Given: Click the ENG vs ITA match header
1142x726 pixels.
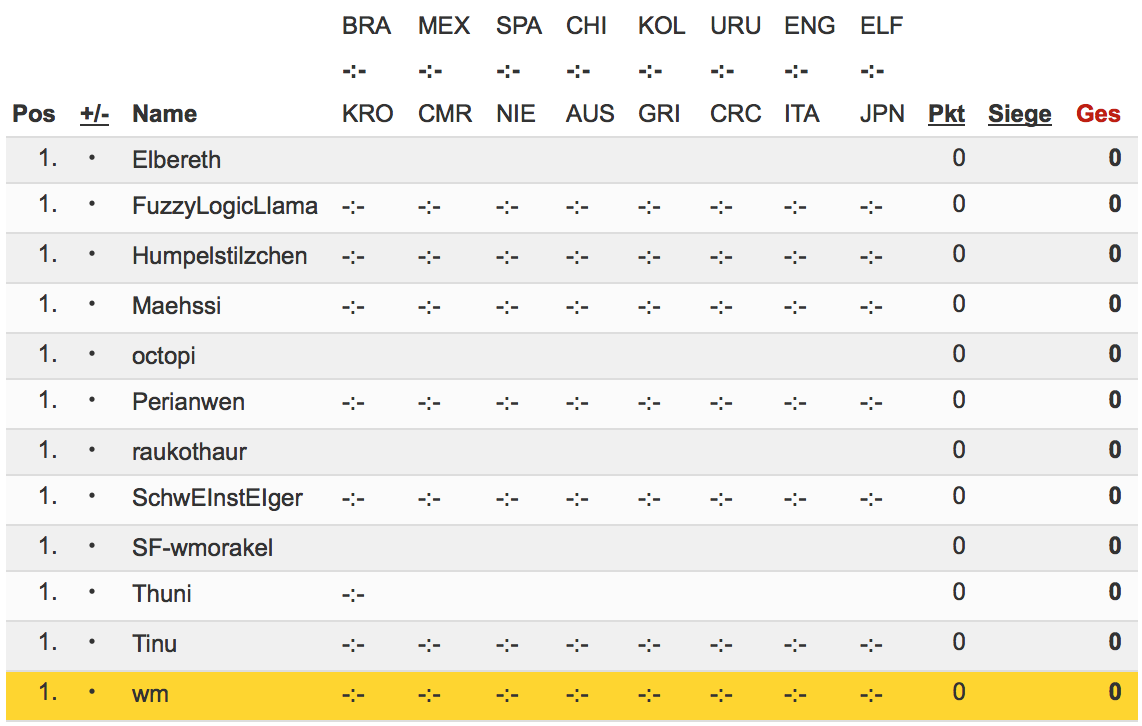Looking at the screenshot, I should pyautogui.click(x=809, y=70).
